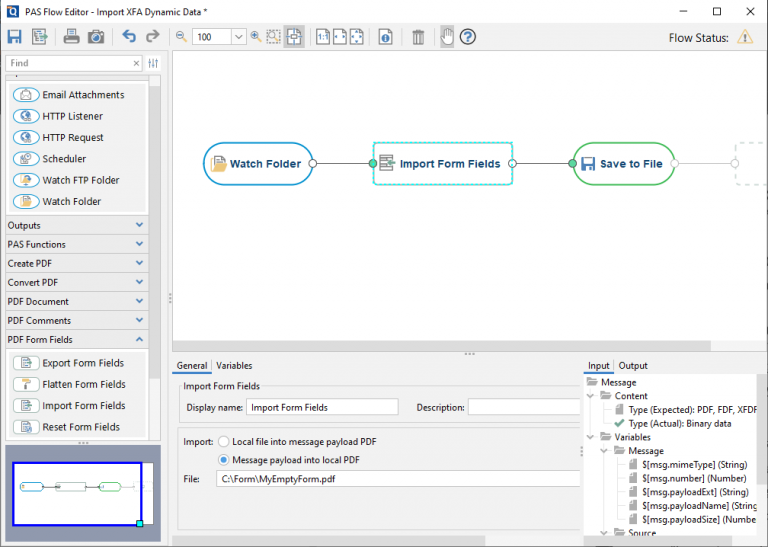Toggle the hand pan tool
Viewport: 768px width, 547px height.
tap(447, 37)
